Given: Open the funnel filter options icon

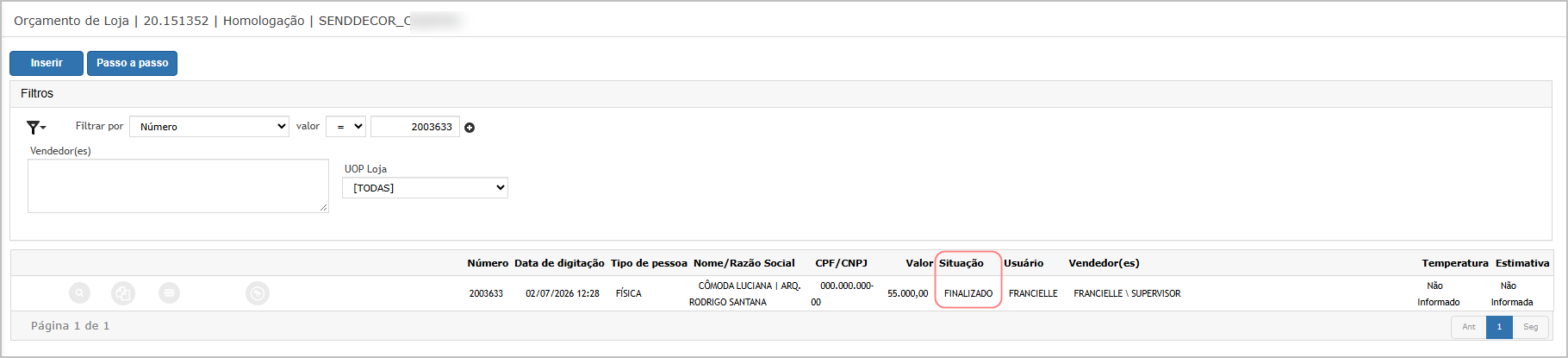Looking at the screenshot, I should click(x=36, y=128).
